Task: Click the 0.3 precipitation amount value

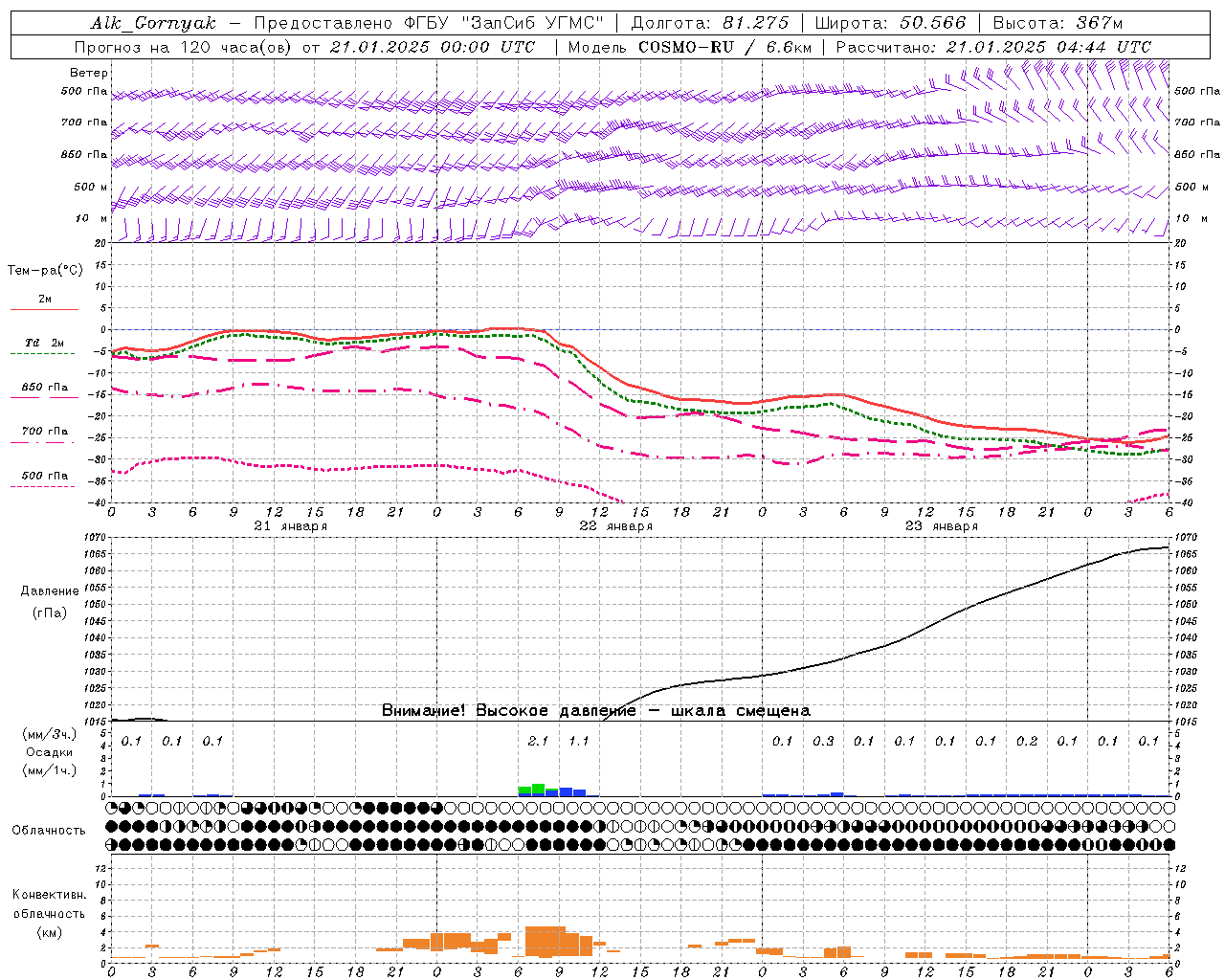Action: pyautogui.click(x=823, y=741)
